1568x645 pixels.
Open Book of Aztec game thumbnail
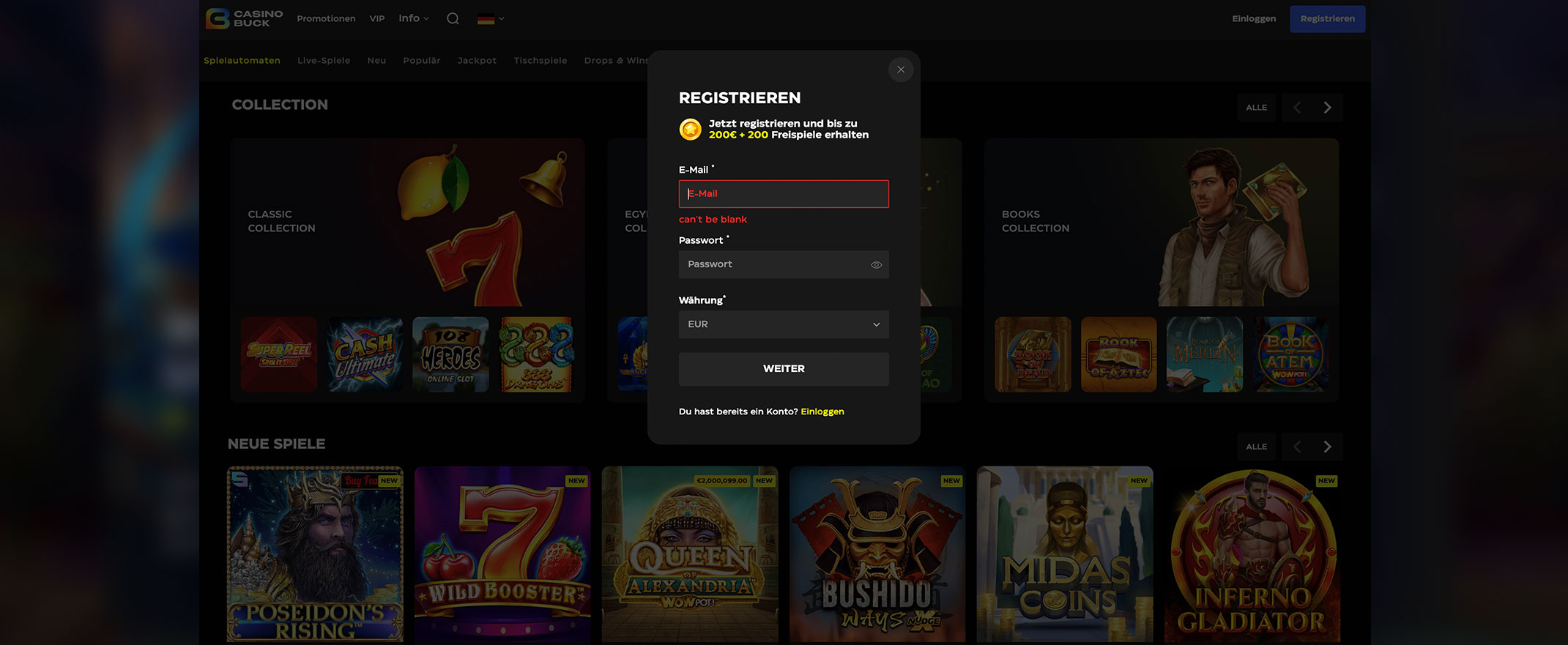(1118, 354)
